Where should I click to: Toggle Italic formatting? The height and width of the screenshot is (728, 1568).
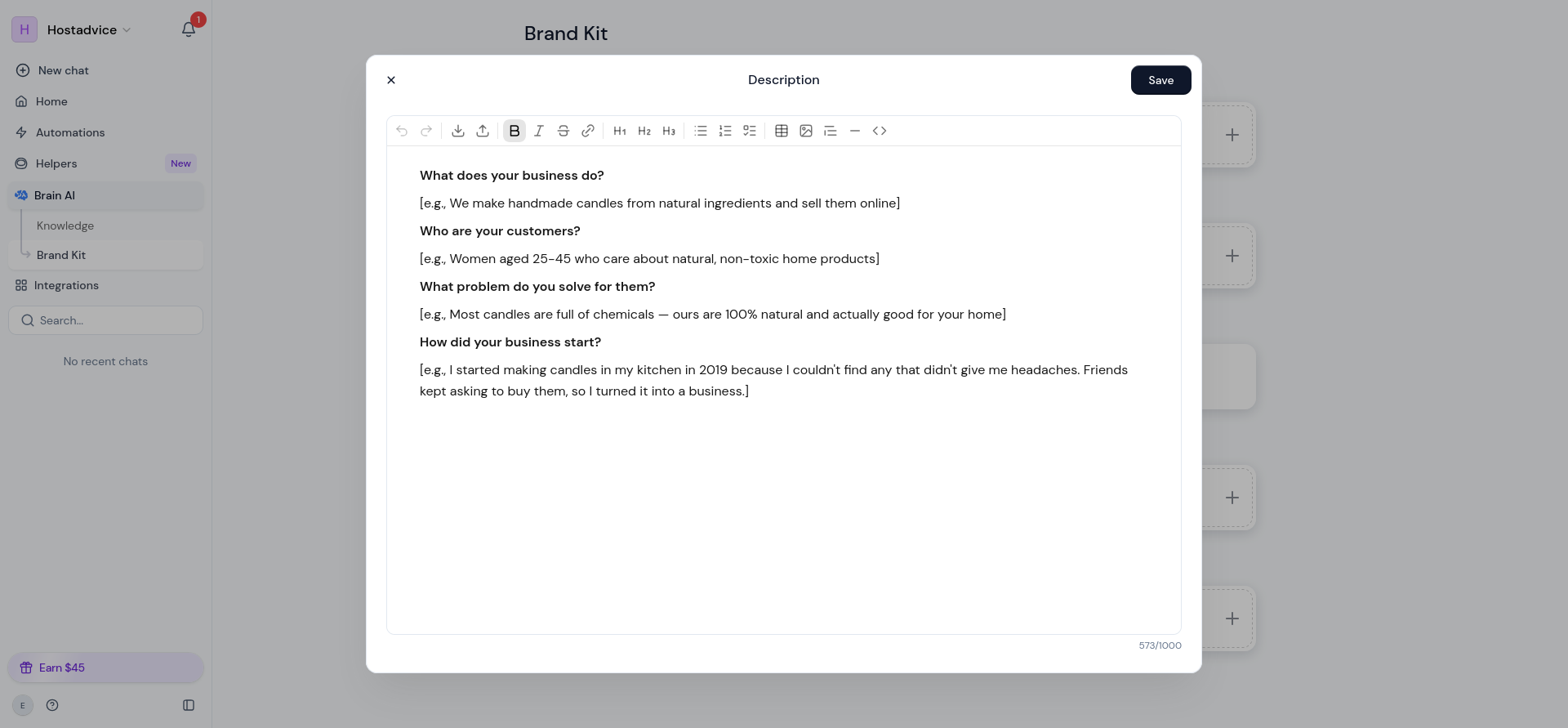coord(539,131)
